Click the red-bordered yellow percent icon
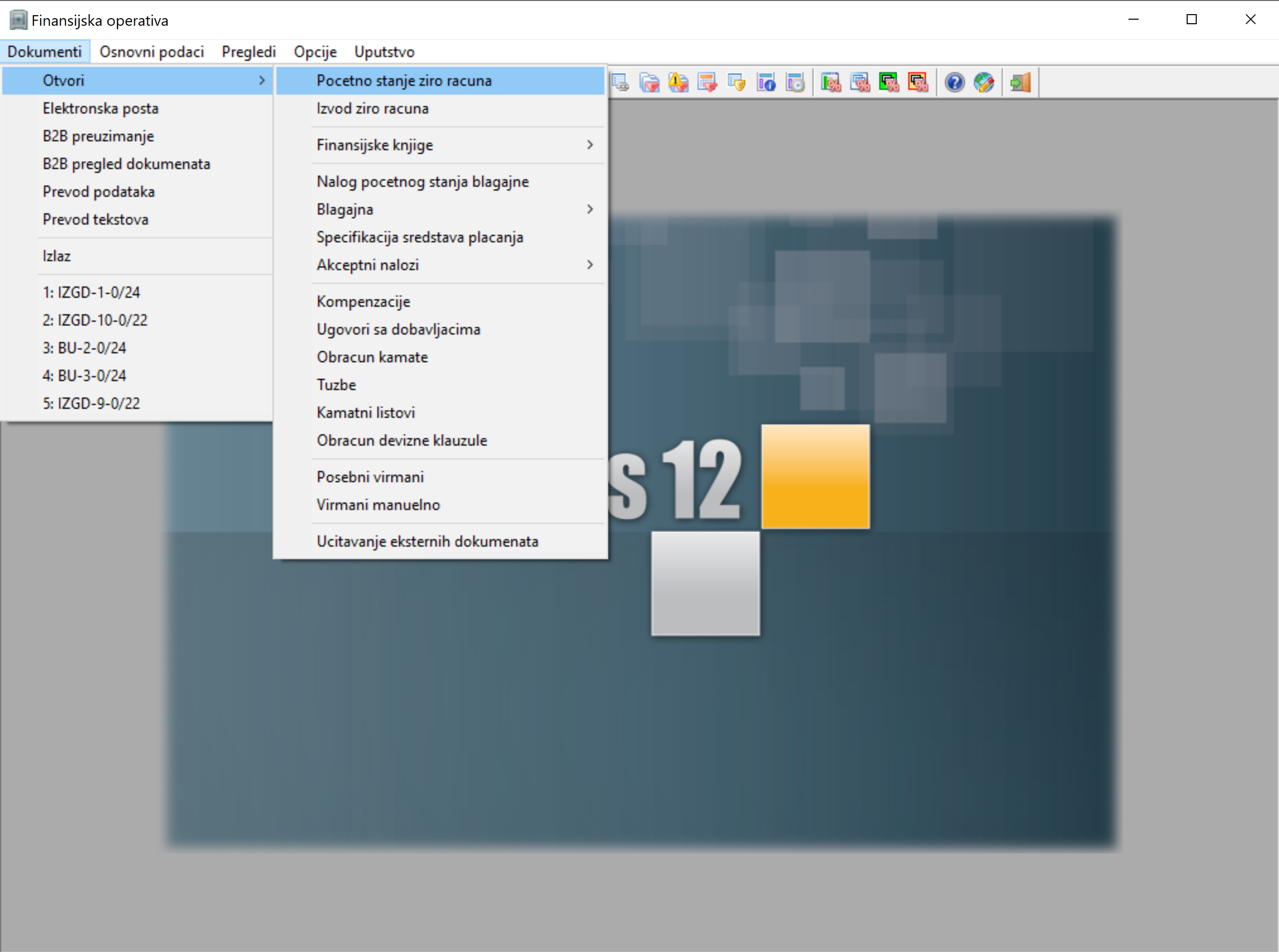This screenshot has width=1279, height=952. (918, 83)
